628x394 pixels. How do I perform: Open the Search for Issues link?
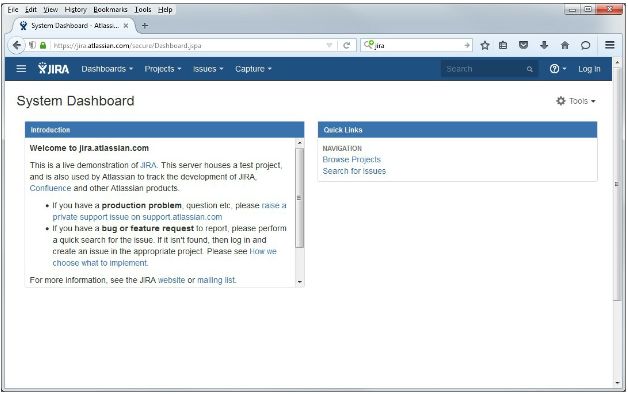pyautogui.click(x=354, y=171)
